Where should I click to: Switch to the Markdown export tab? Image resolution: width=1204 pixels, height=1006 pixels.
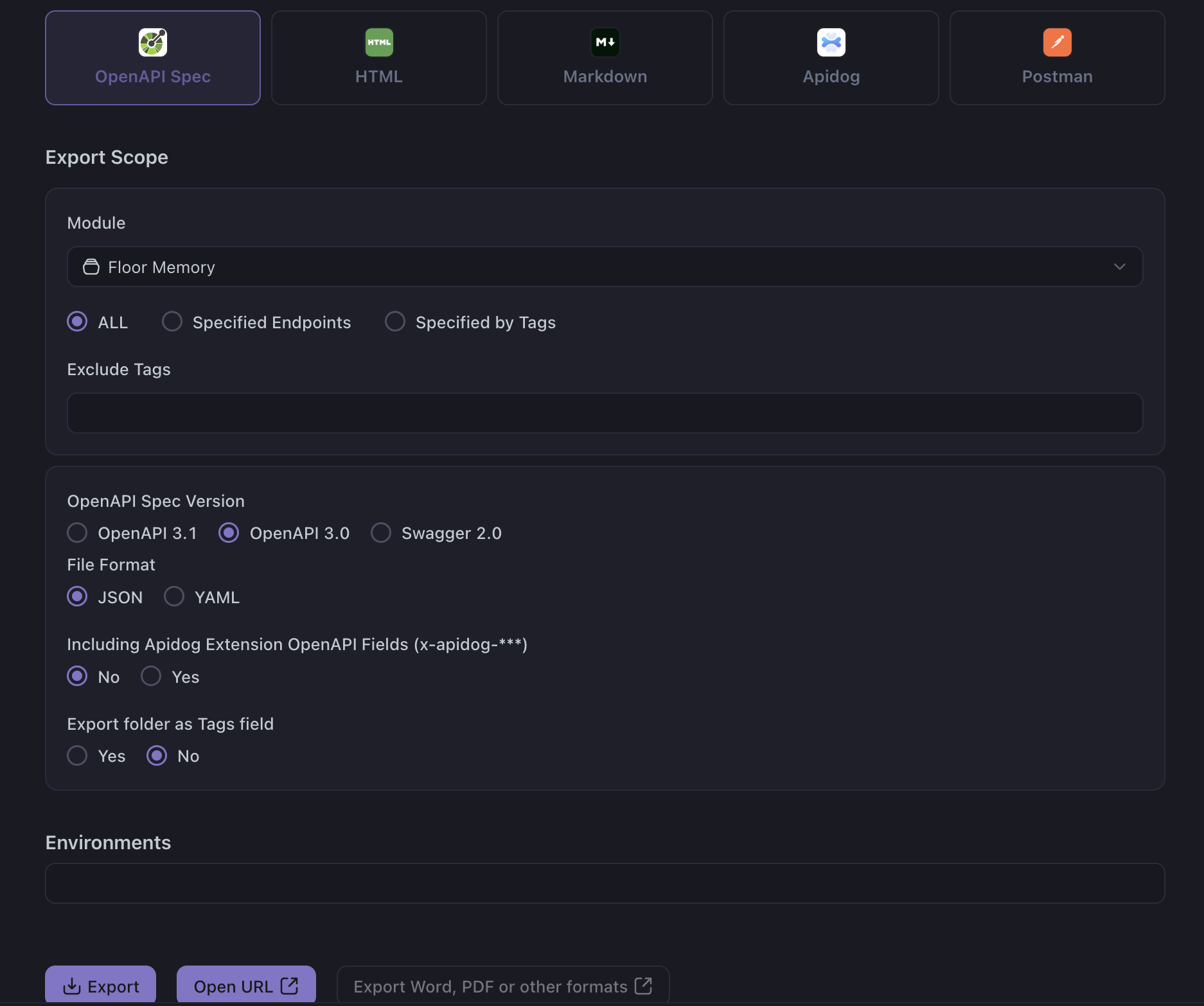[x=605, y=58]
